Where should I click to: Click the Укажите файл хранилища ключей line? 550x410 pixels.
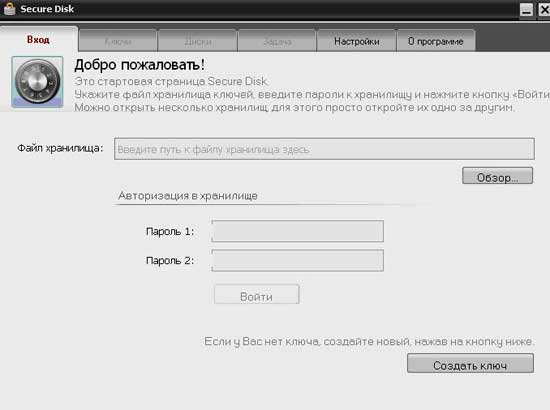tap(312, 95)
